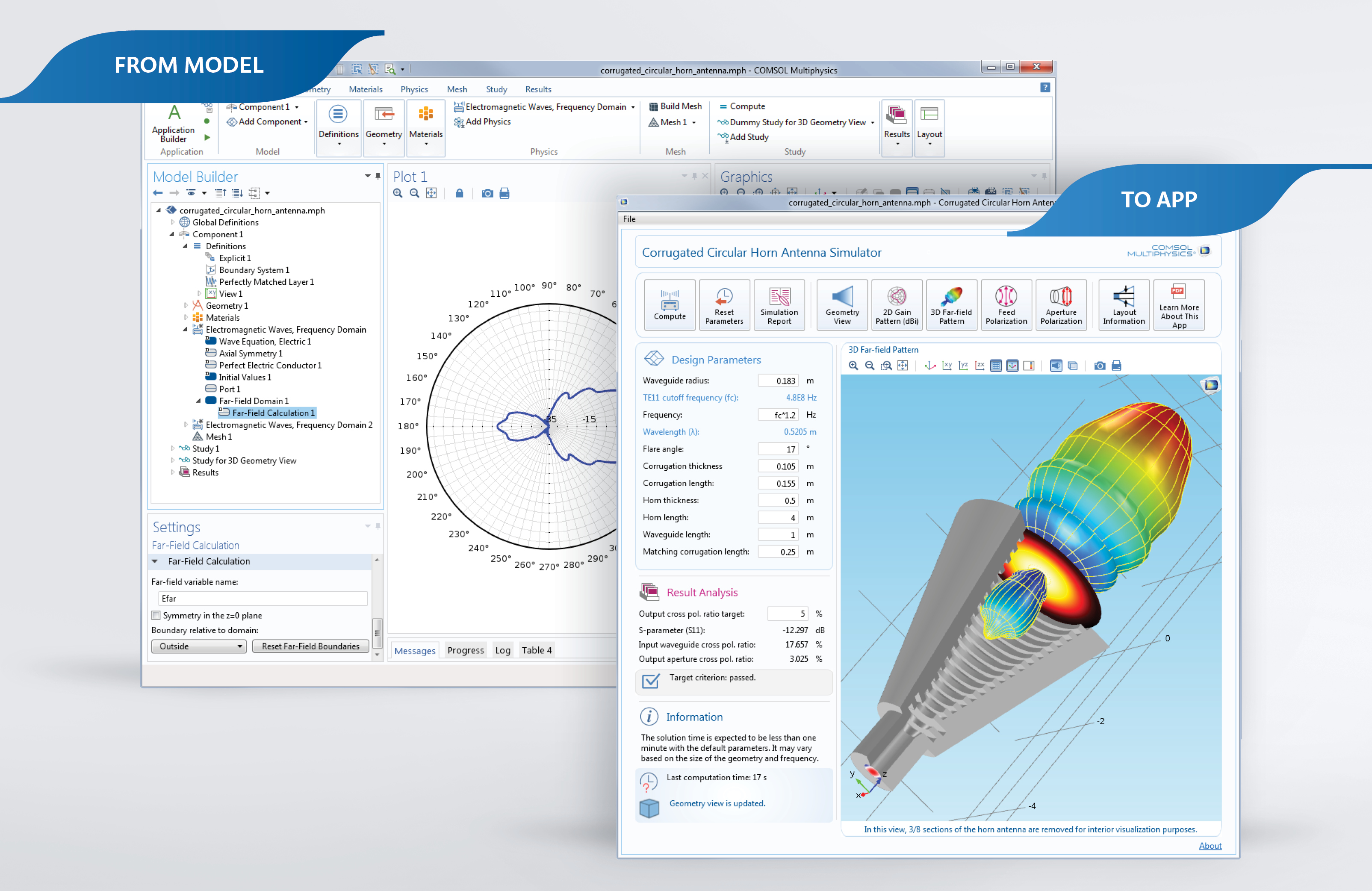Open the Mesh 1 ribbon dropdown

tap(694, 122)
